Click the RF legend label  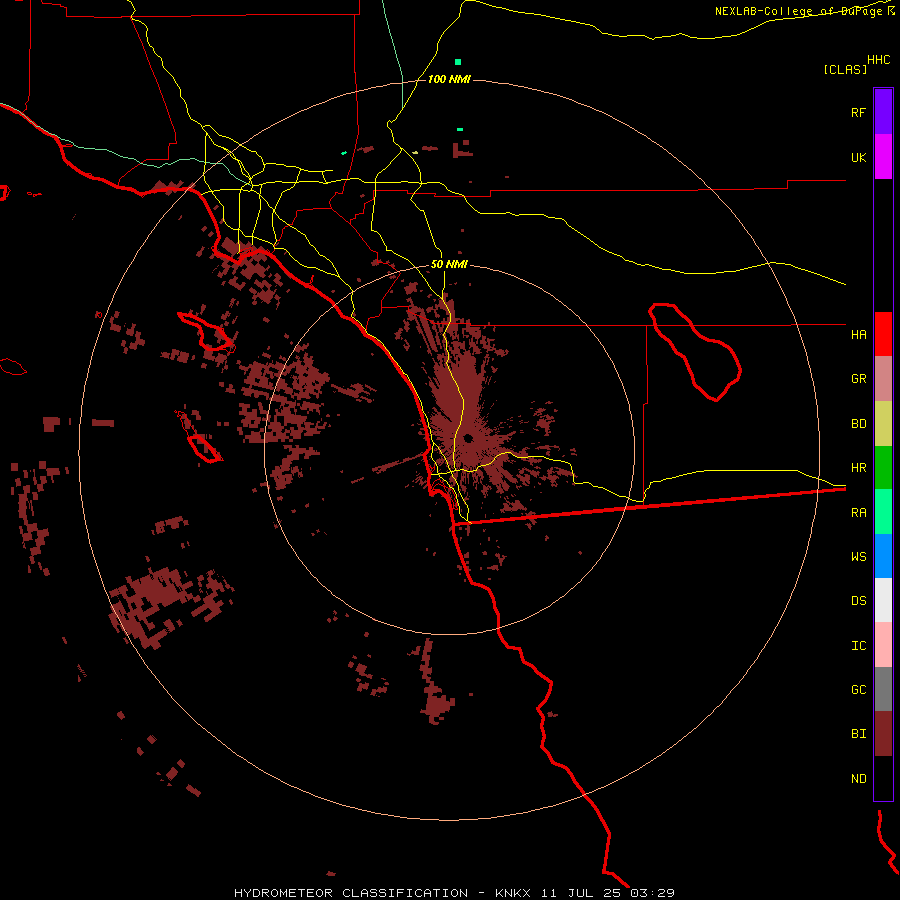(858, 112)
